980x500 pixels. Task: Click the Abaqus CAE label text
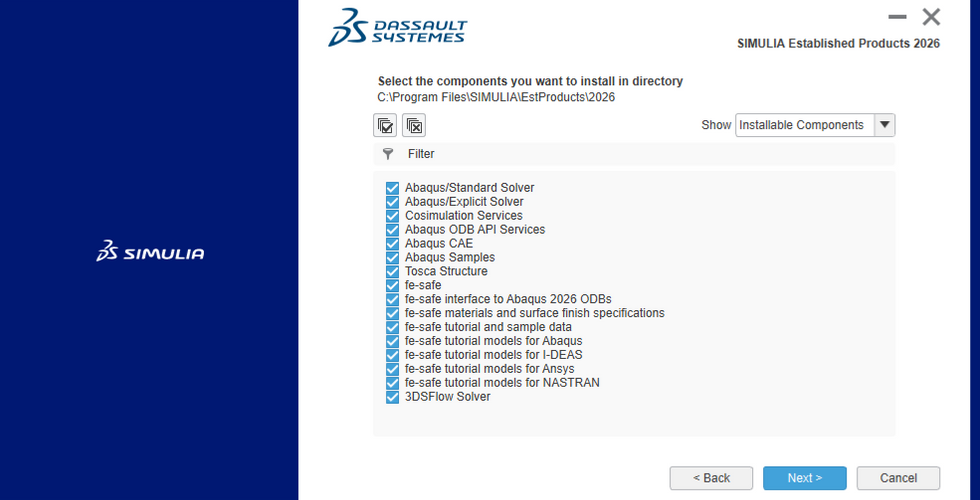(439, 244)
